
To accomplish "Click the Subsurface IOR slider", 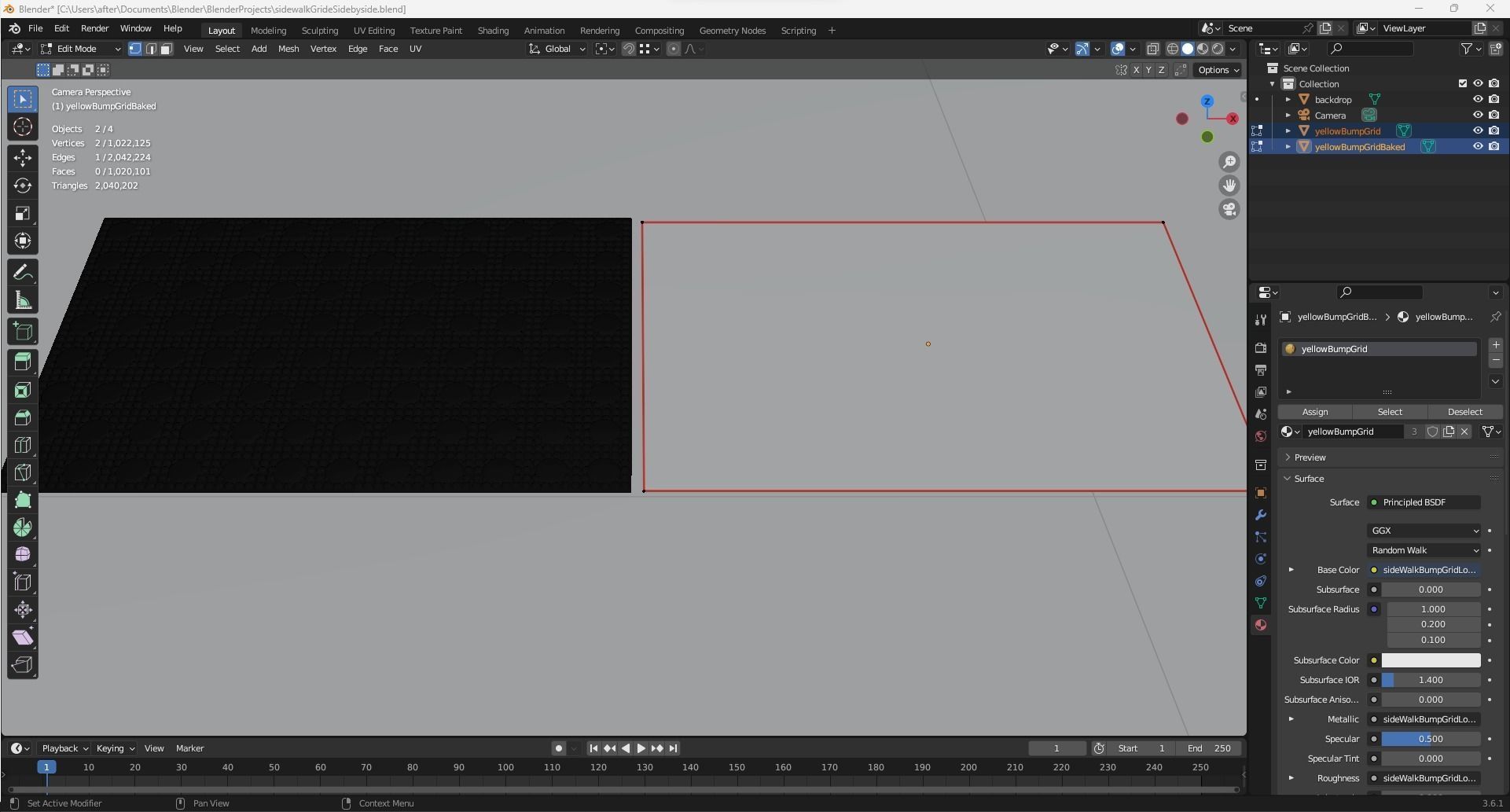I will pos(1431,680).
